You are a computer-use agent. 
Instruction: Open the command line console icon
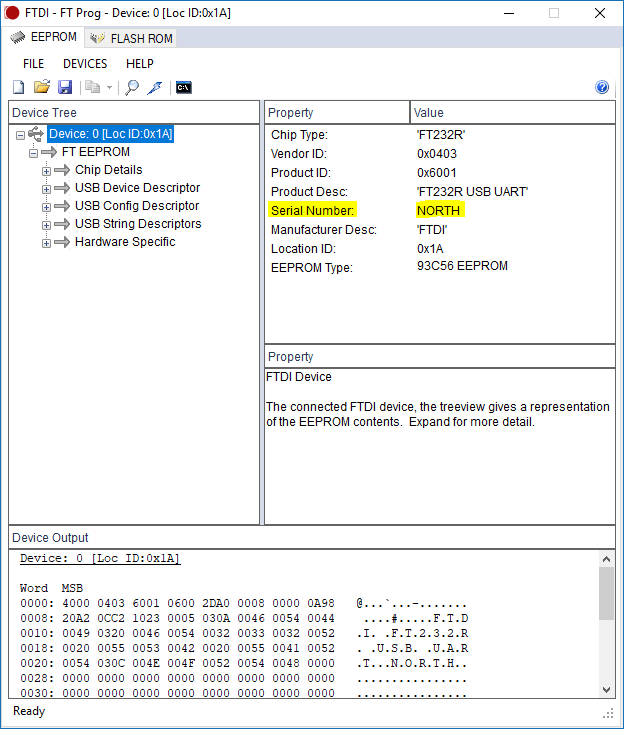(x=183, y=87)
